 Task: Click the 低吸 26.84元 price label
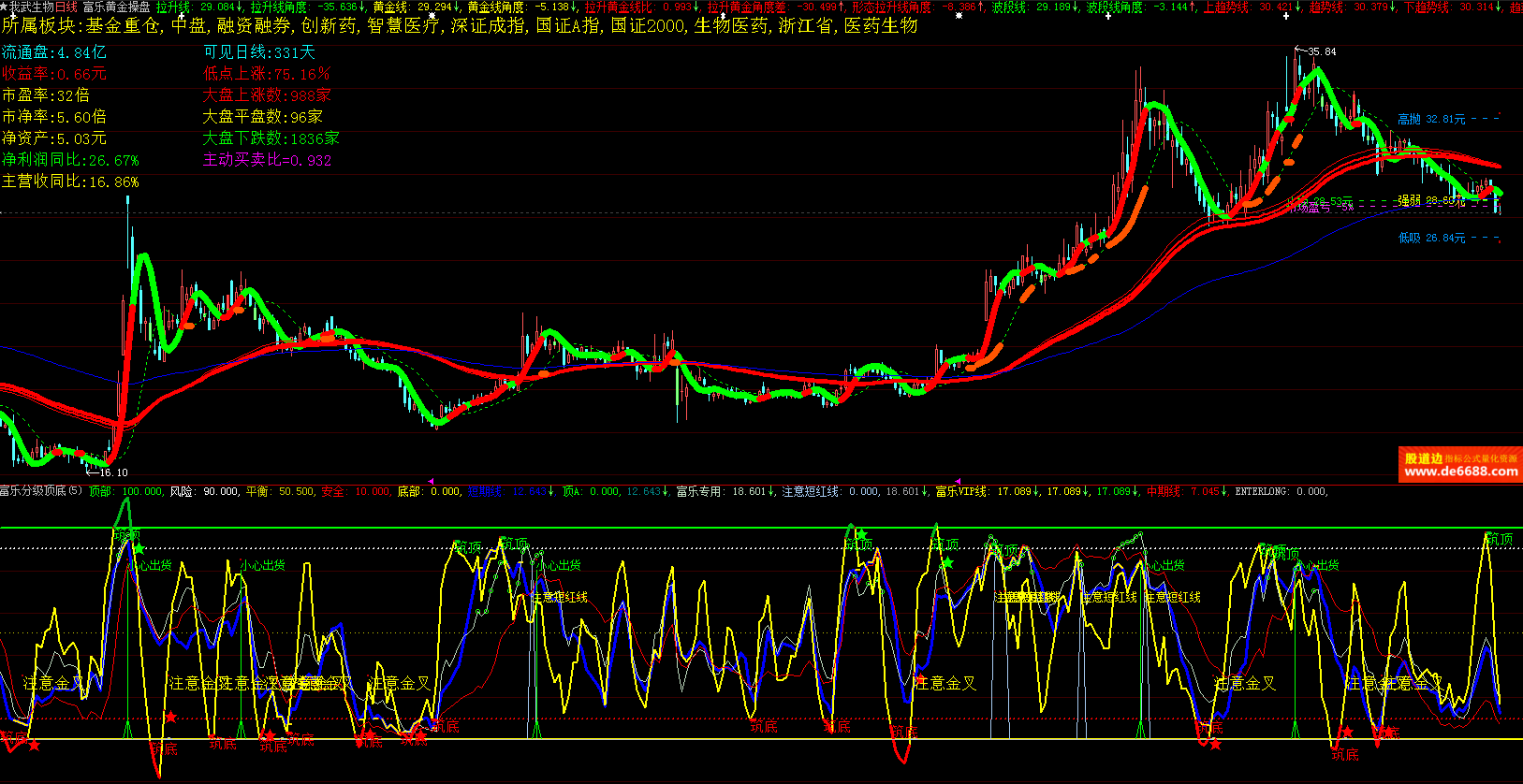click(1431, 239)
